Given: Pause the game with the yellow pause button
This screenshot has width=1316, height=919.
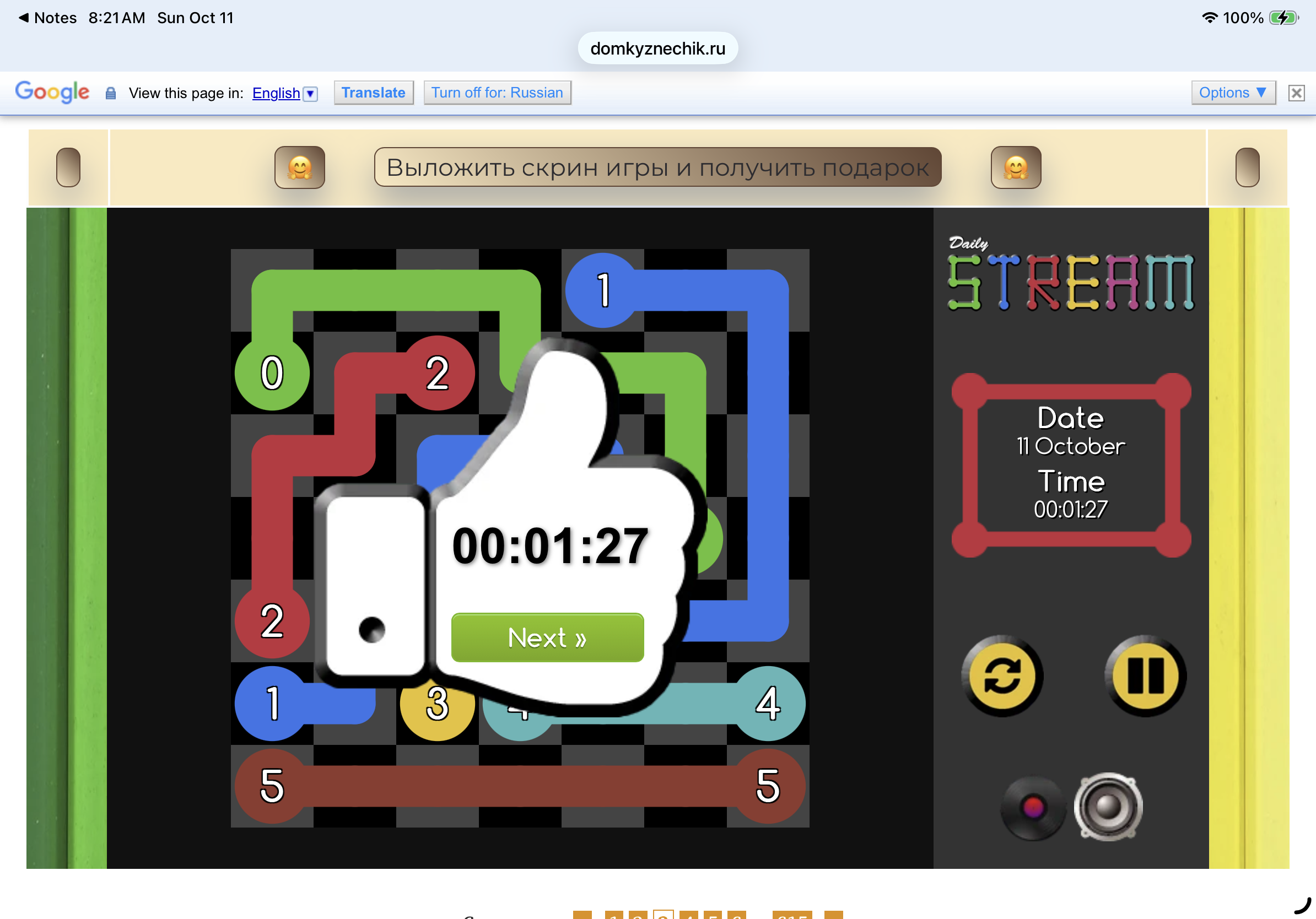Looking at the screenshot, I should tap(1145, 675).
